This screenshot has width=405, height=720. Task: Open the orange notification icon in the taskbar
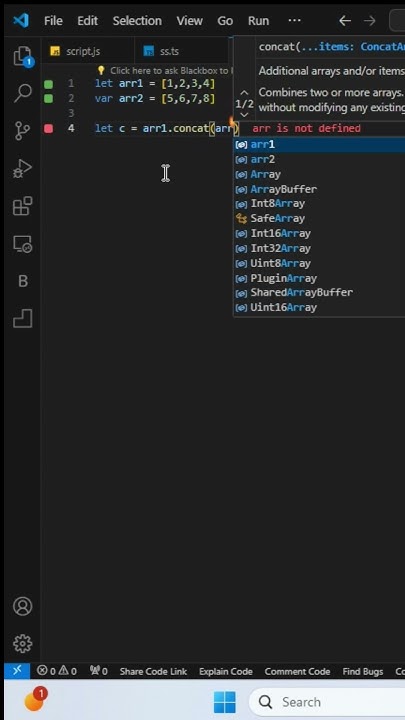tap(34, 700)
